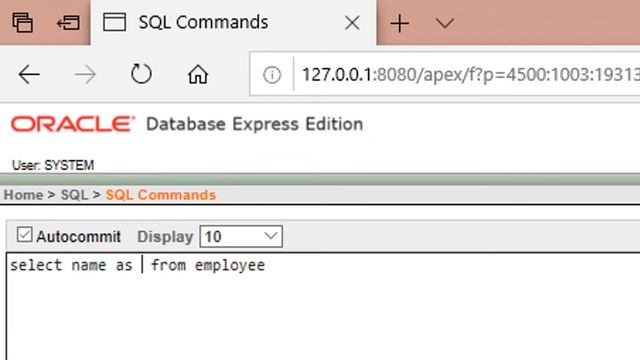Image resolution: width=640 pixels, height=360 pixels.
Task: Go to browser home page
Action: click(198, 75)
